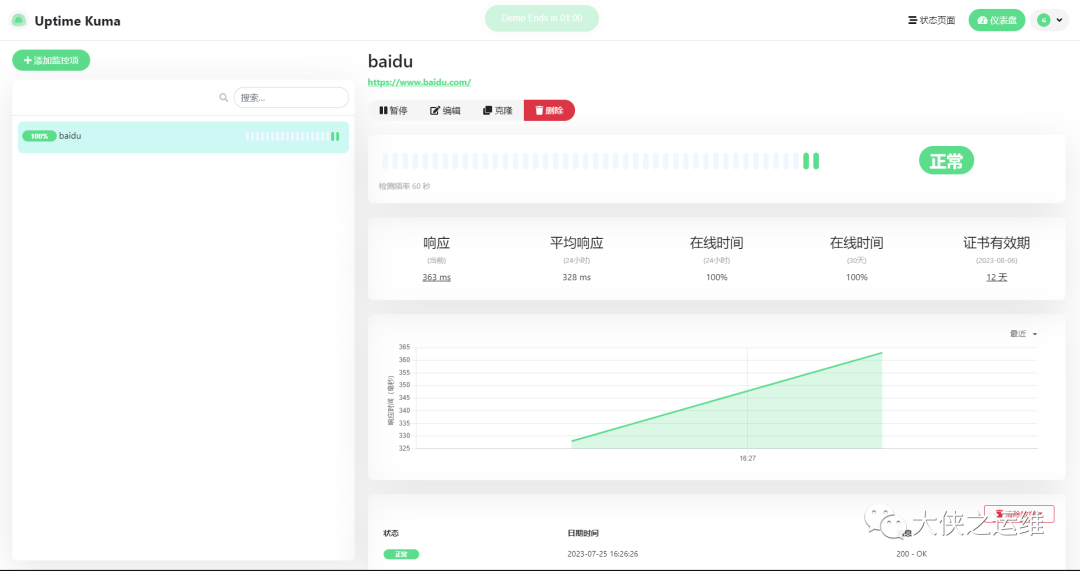
Task: Edit monitor with 编辑 button
Action: (445, 110)
